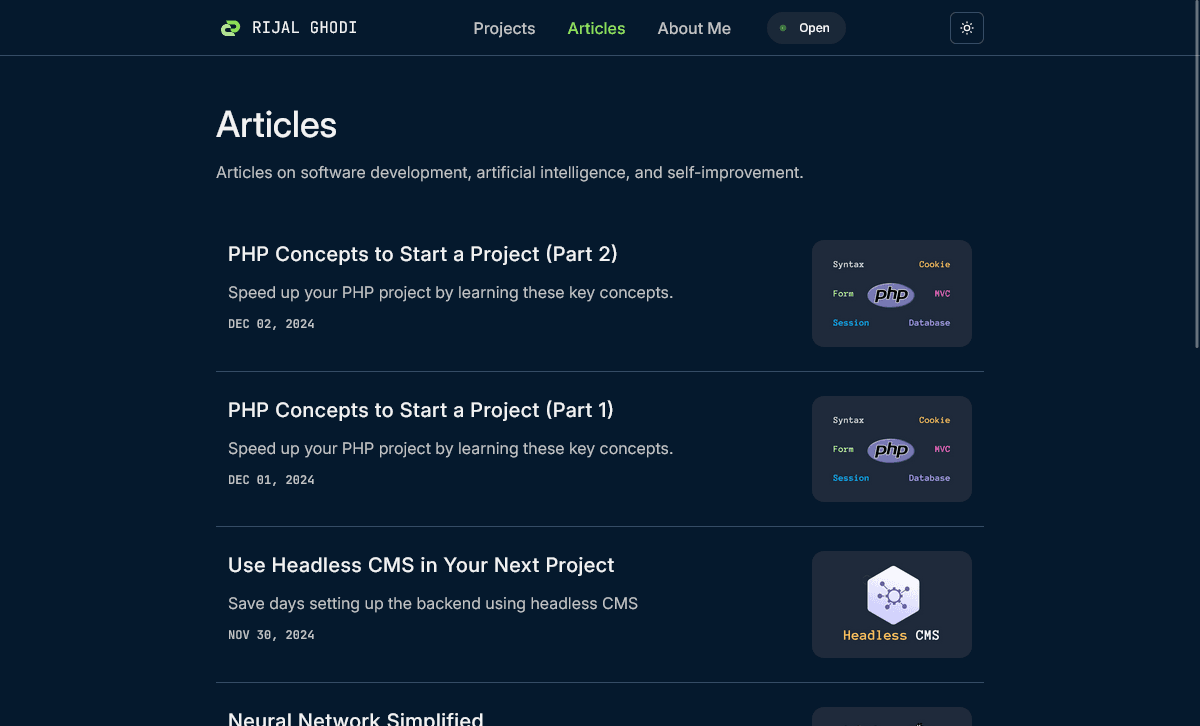The height and width of the screenshot is (726, 1200).
Task: Click the Headless CMS thumbnail label text
Action: tap(891, 635)
